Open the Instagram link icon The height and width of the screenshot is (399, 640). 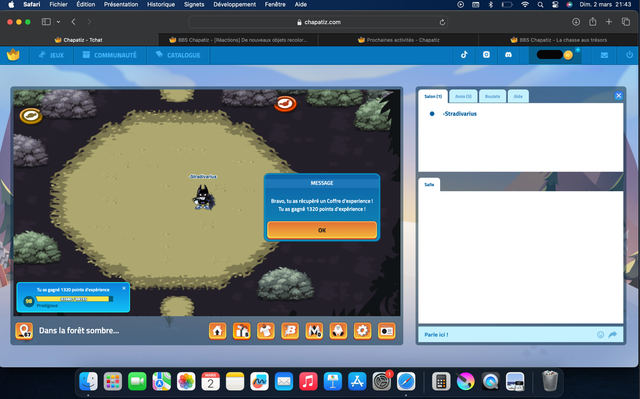(x=486, y=55)
